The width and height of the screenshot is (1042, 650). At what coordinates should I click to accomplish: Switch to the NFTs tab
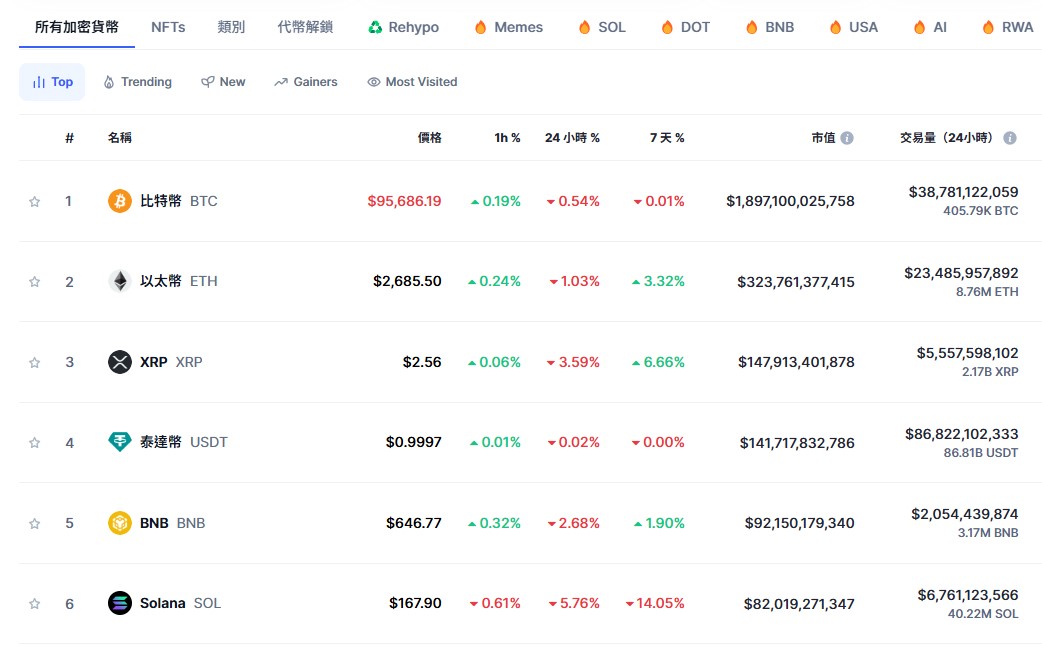point(168,27)
